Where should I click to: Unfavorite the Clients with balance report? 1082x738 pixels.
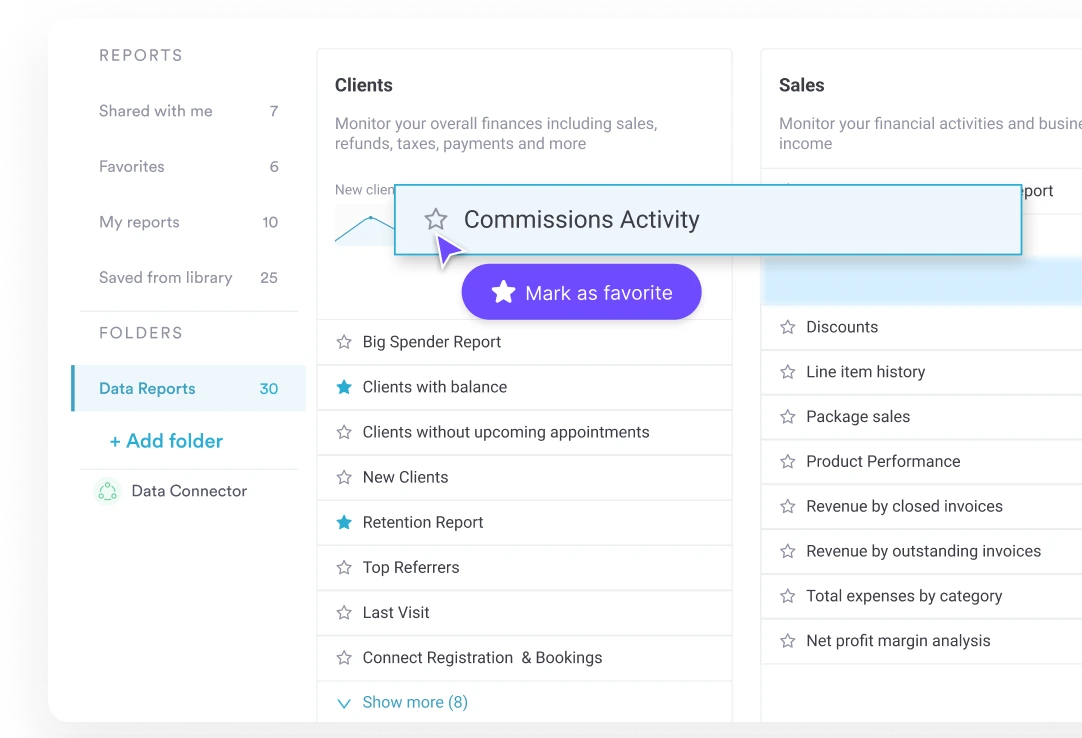pyautogui.click(x=344, y=387)
